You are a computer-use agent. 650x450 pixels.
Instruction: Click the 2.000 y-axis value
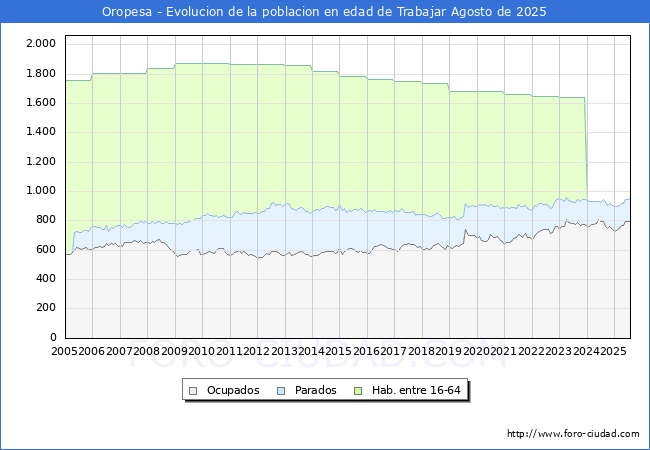coord(40,44)
